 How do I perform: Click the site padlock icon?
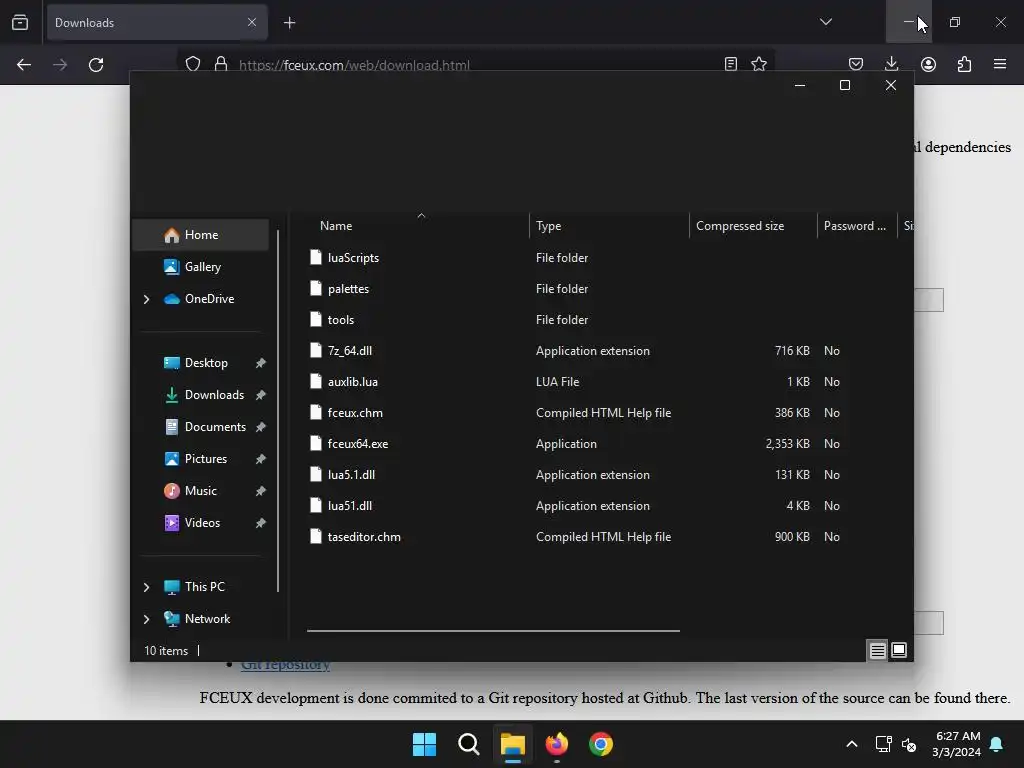[x=221, y=64]
